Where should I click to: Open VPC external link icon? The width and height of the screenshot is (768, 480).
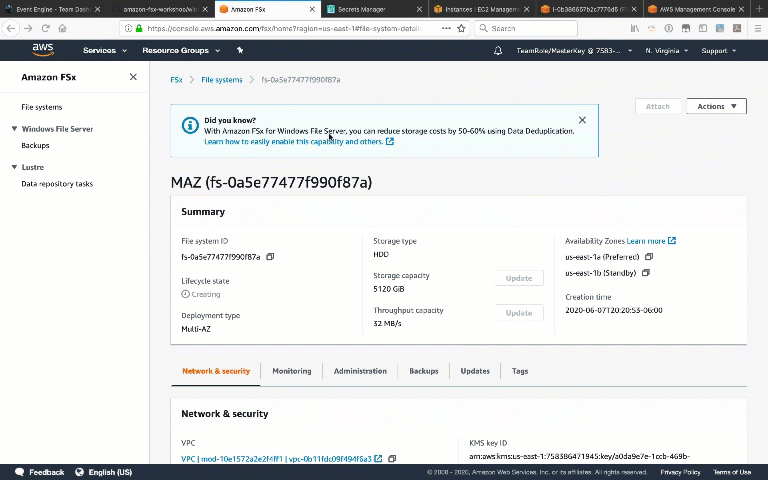tap(378, 459)
